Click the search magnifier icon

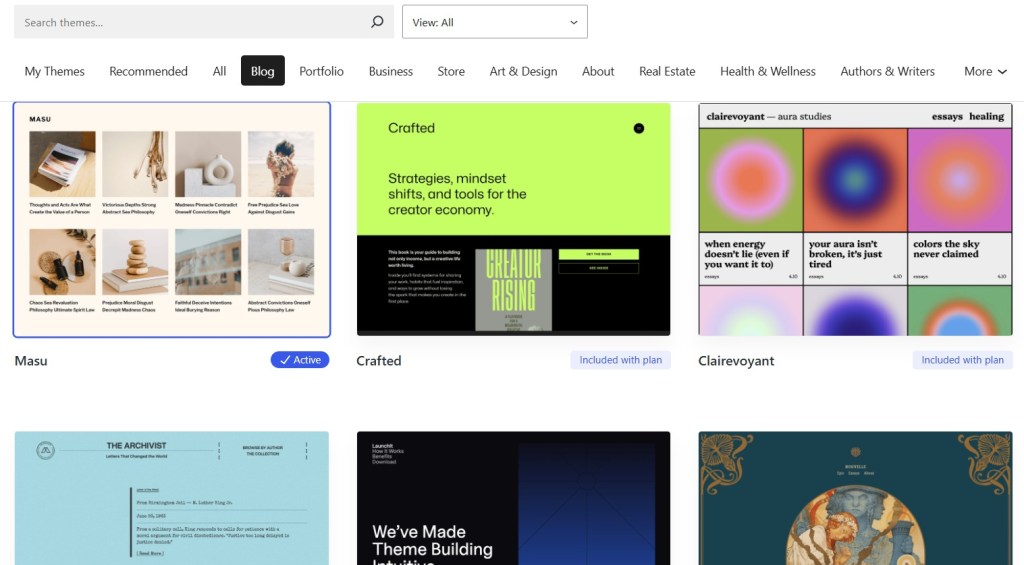click(377, 22)
